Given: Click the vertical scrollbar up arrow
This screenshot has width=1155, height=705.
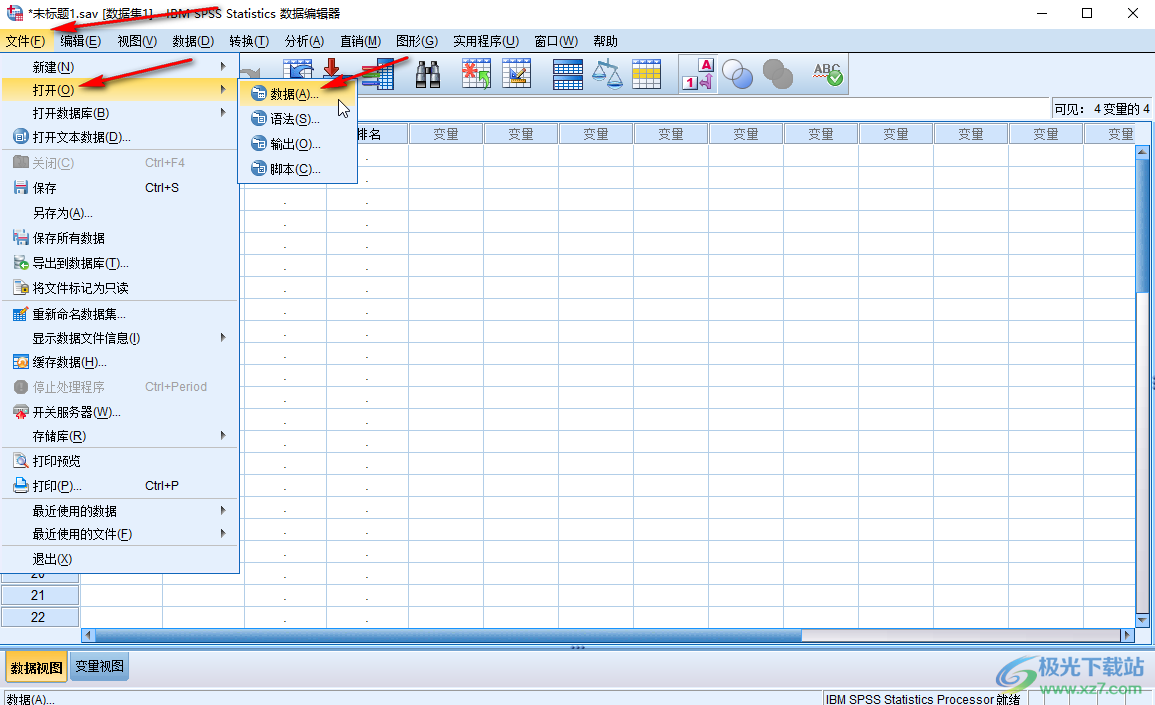Looking at the screenshot, I should click(x=1142, y=152).
